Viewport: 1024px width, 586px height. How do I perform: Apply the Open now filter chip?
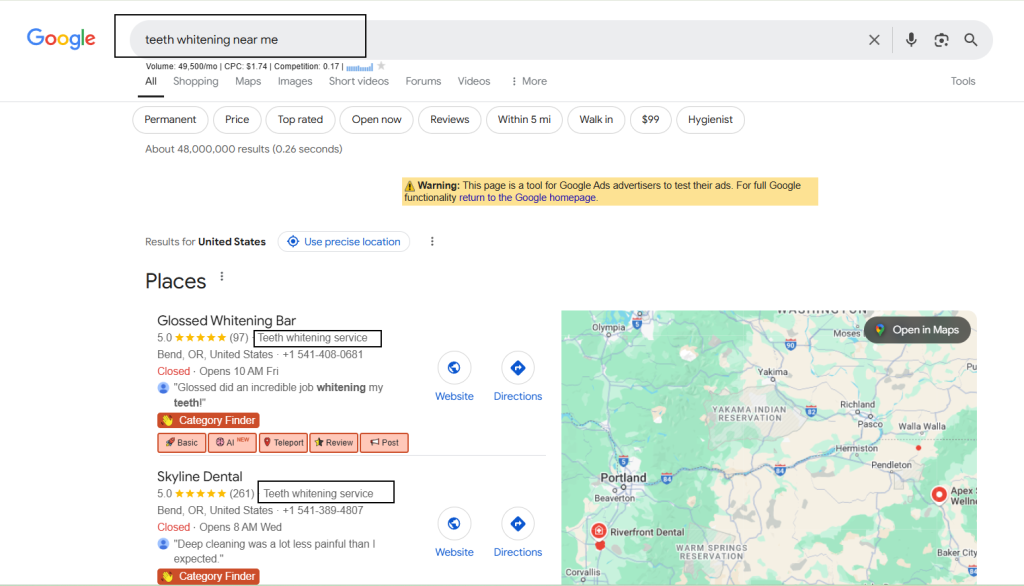376,120
